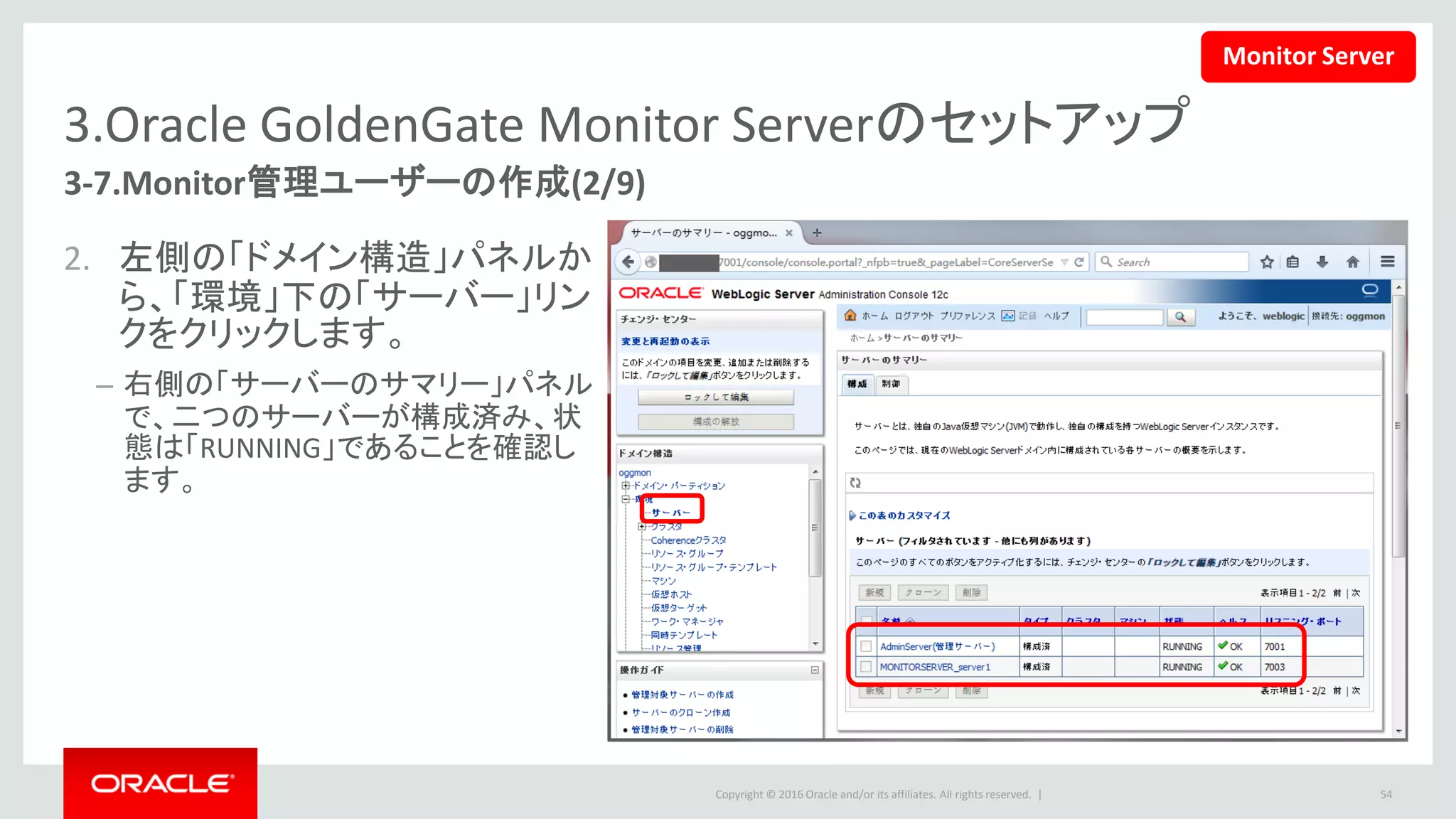Click the green OK health icon for AdminServer
This screenshot has height=819, width=1456.
click(x=1223, y=646)
